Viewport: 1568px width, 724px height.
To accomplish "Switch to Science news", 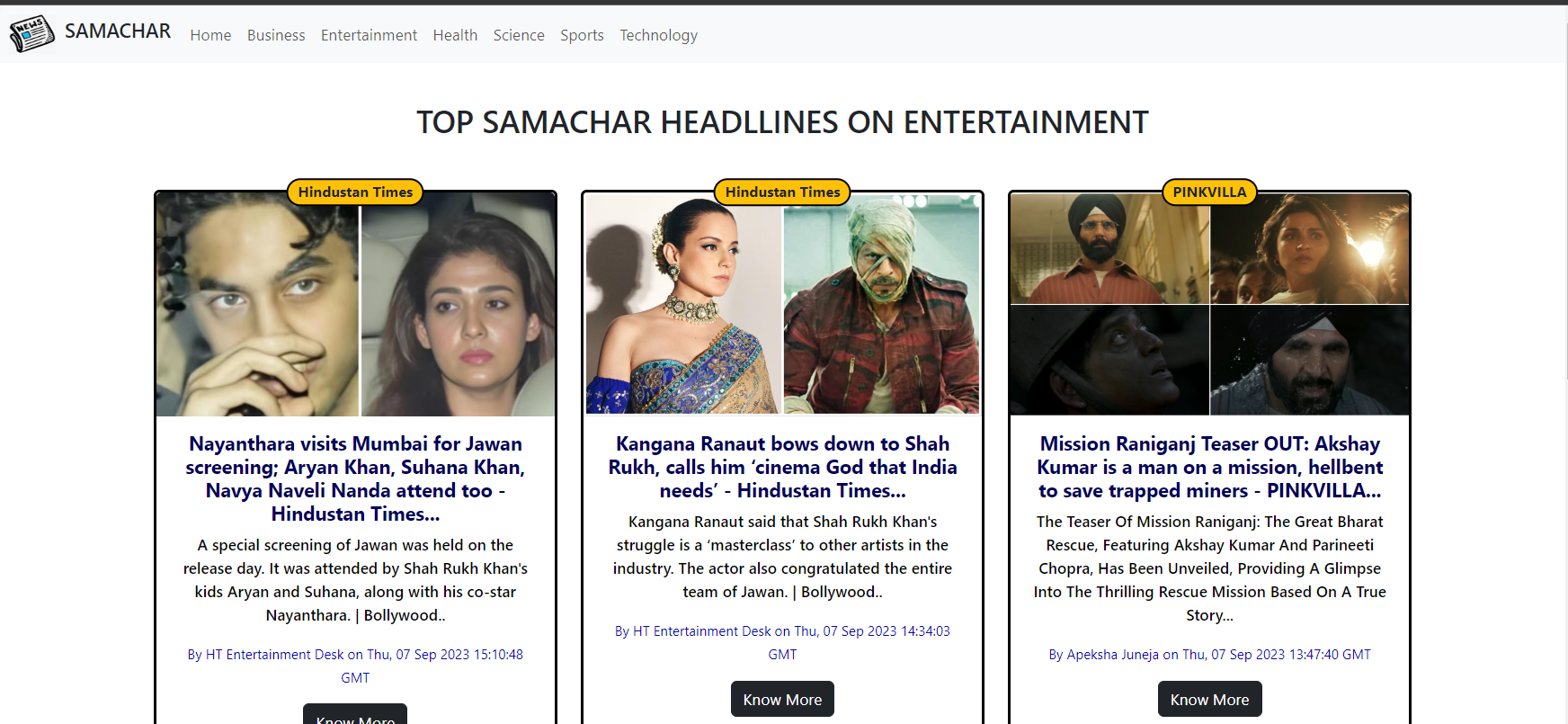I will pos(519,35).
